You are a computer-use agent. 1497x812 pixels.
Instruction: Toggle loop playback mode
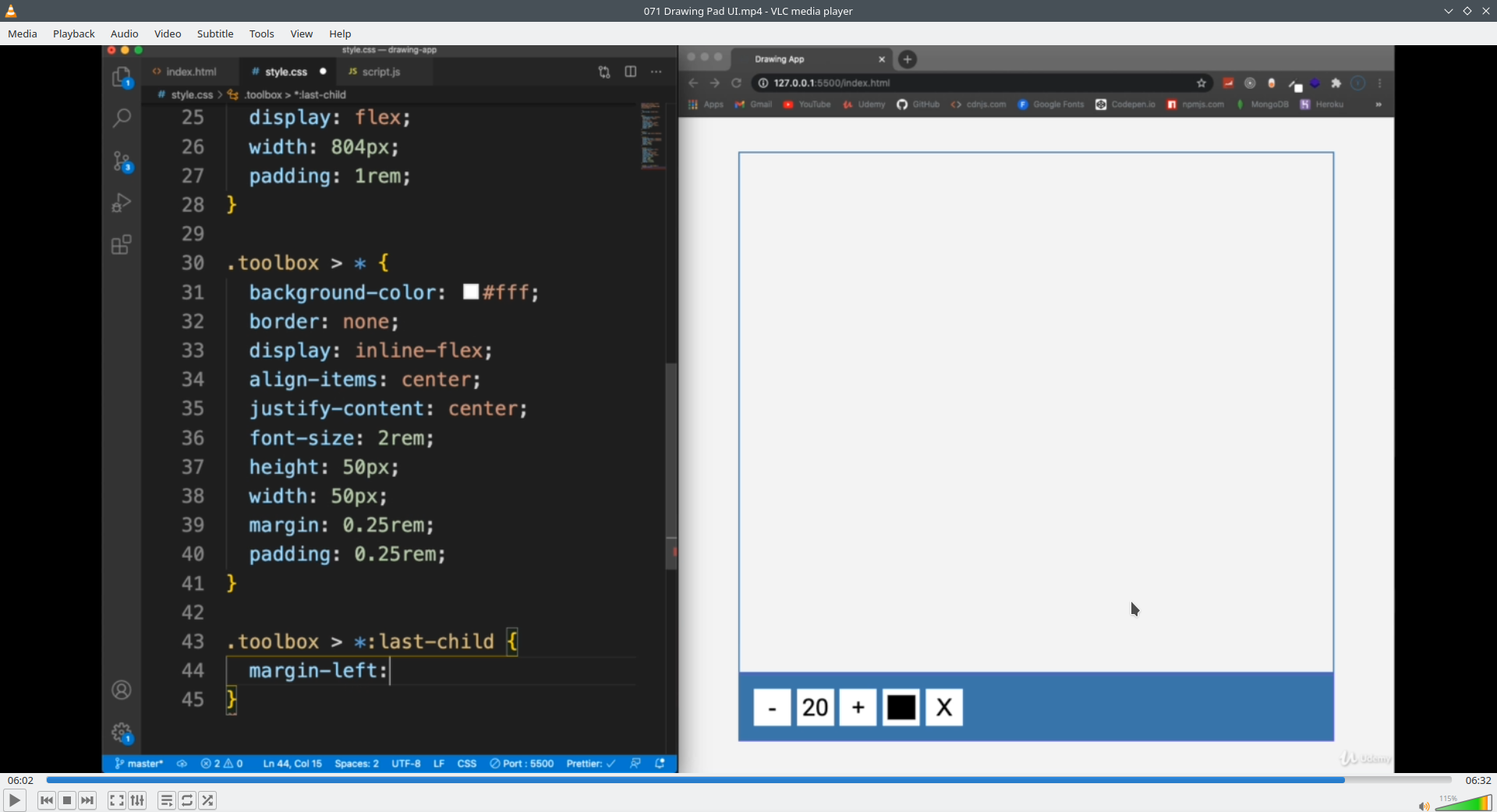[187, 800]
